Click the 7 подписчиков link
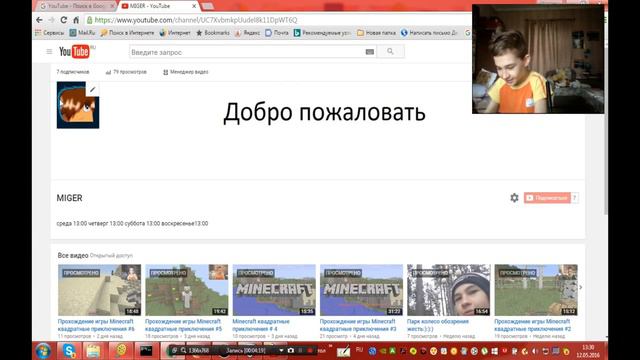The image size is (640, 360). coord(73,72)
